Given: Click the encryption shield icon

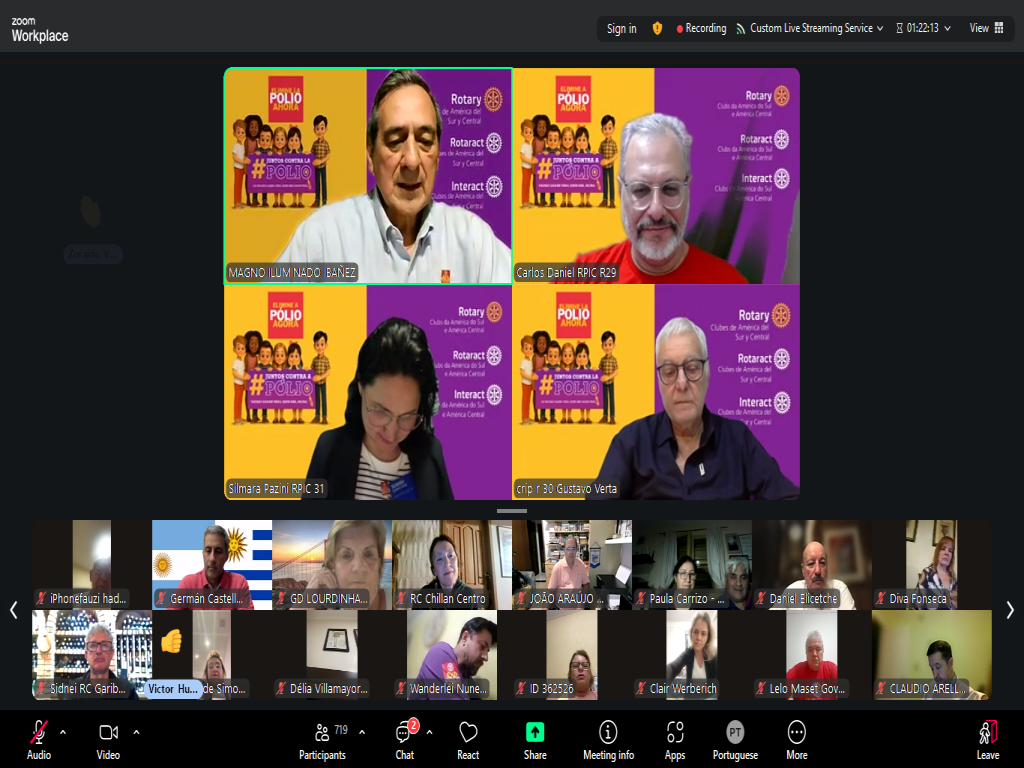Looking at the screenshot, I should tap(657, 28).
